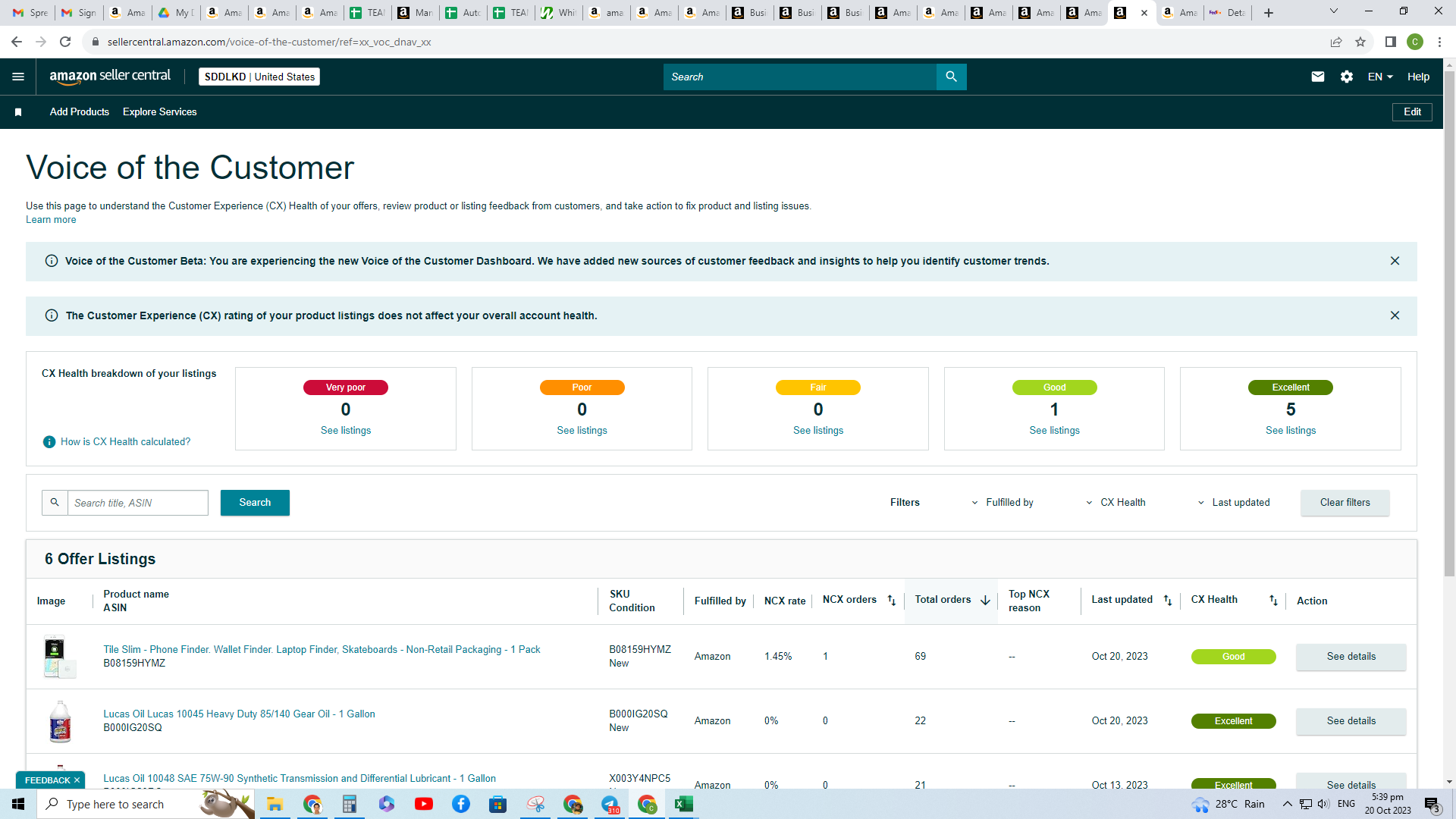Click the share page icon in address bar
Screen dimensions: 1456x819
(1336, 42)
